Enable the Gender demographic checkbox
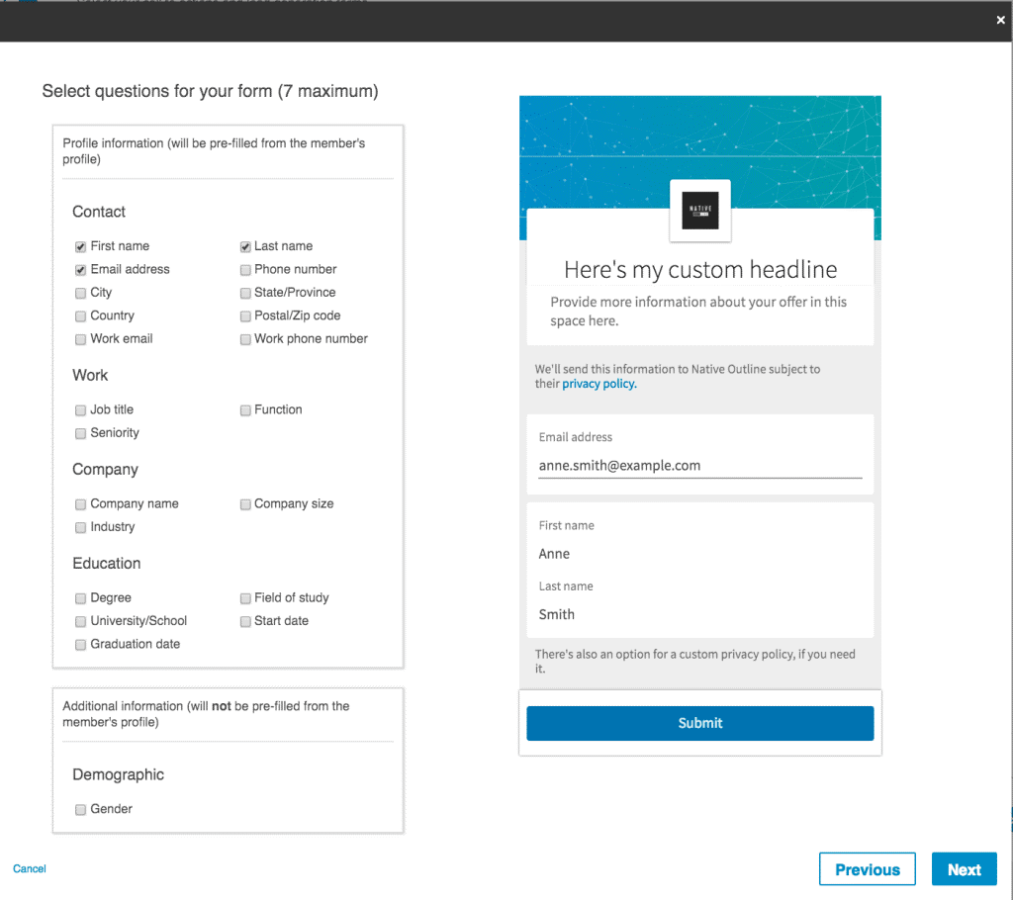 pyautogui.click(x=80, y=809)
